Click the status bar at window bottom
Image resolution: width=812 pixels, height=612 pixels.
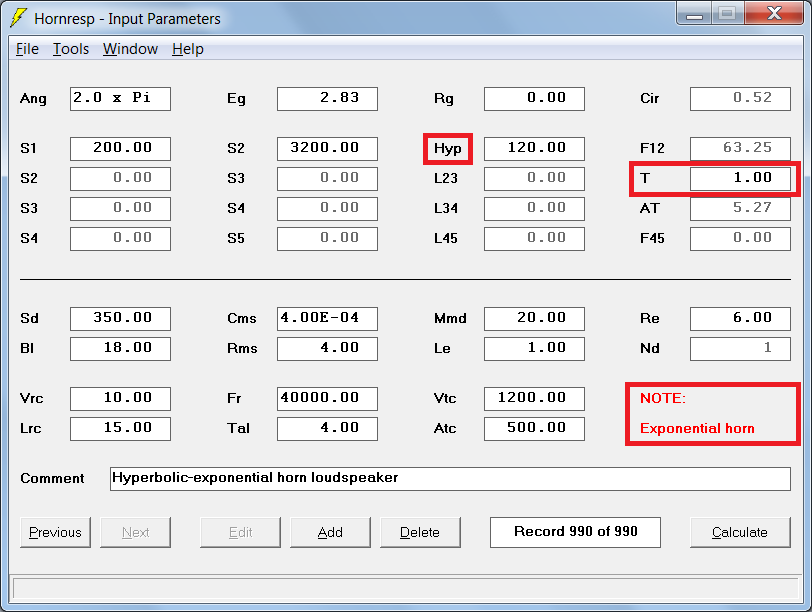coord(406,589)
